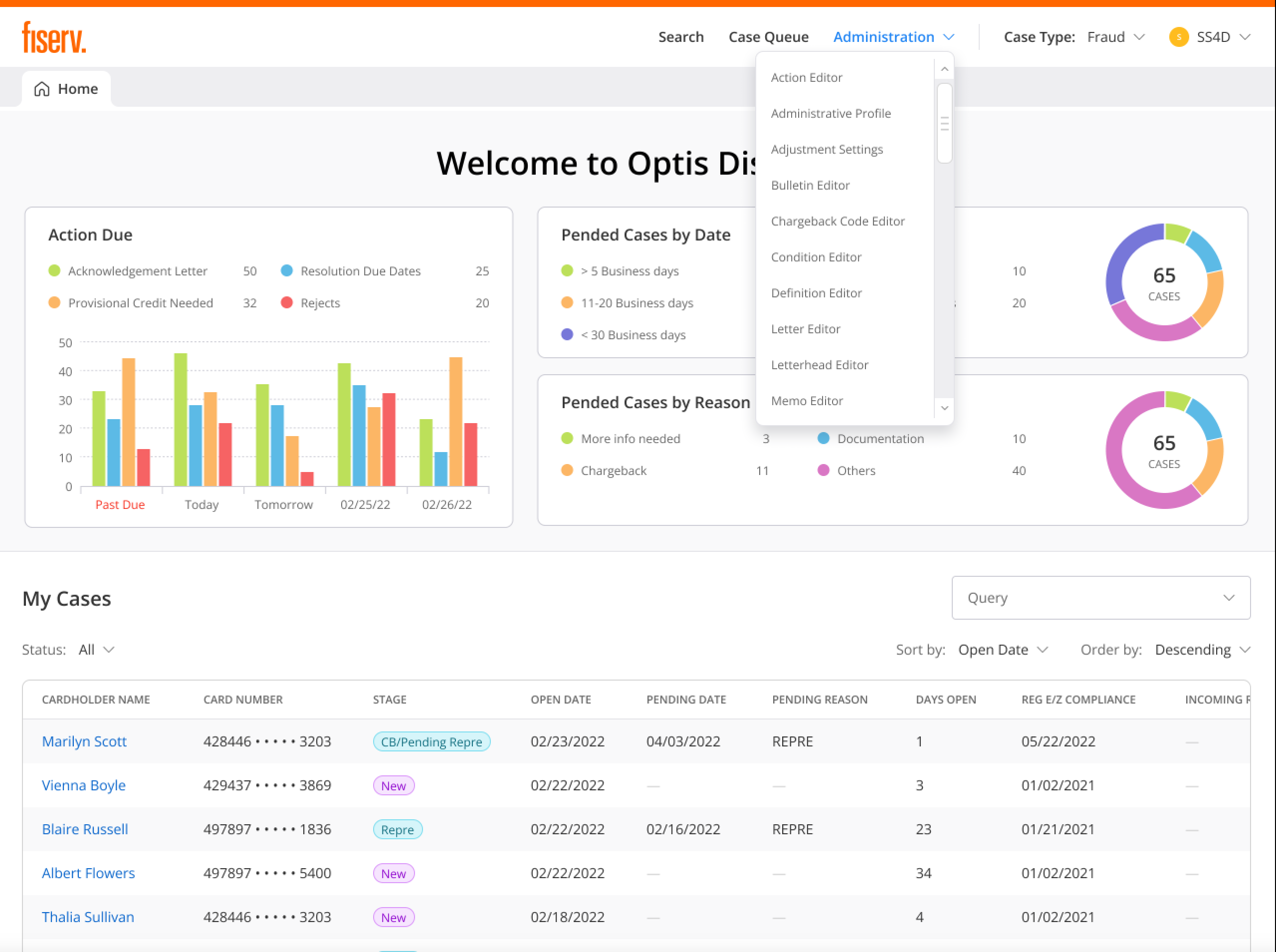Open the SS4D user menu chevron
This screenshot has width=1276, height=952.
(x=1245, y=37)
